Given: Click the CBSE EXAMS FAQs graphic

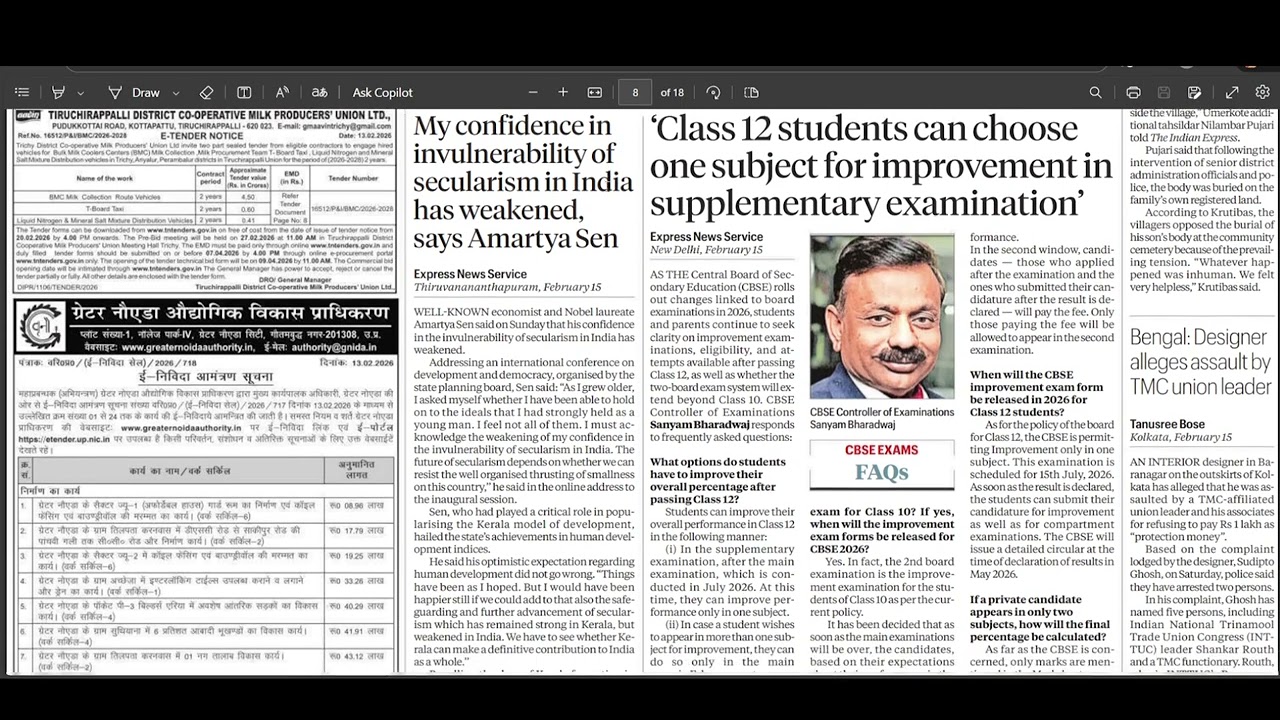Looking at the screenshot, I should [882, 464].
